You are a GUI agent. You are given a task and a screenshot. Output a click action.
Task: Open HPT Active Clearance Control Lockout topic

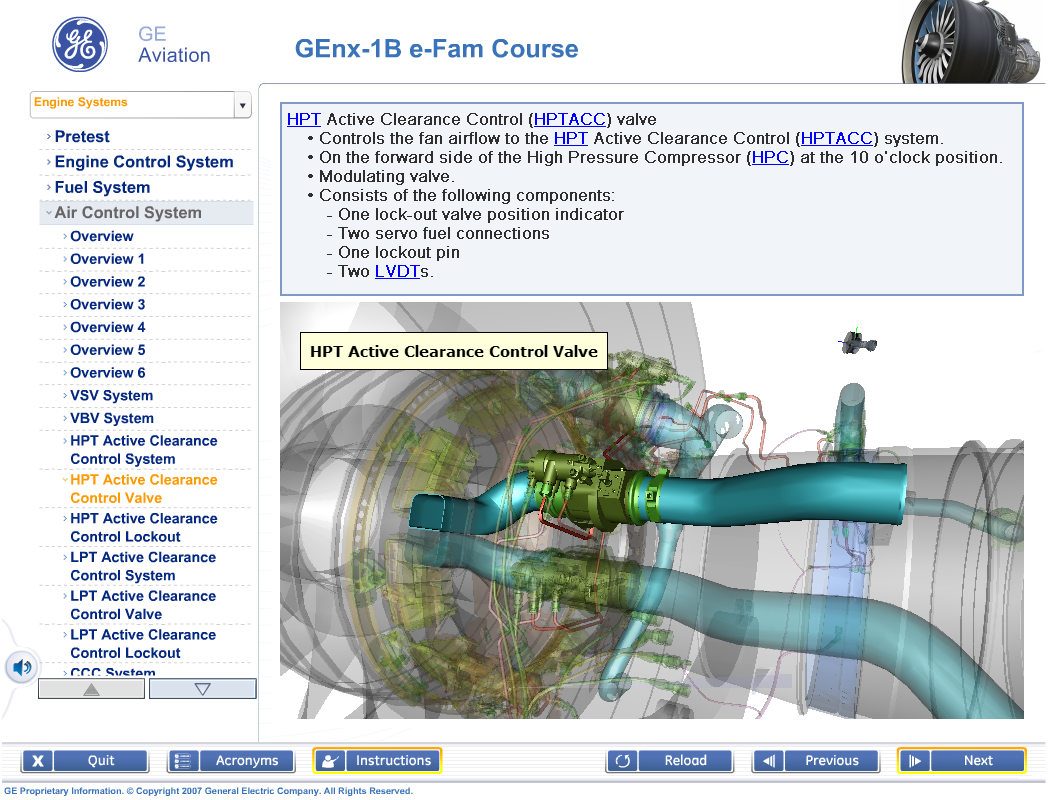click(x=144, y=527)
